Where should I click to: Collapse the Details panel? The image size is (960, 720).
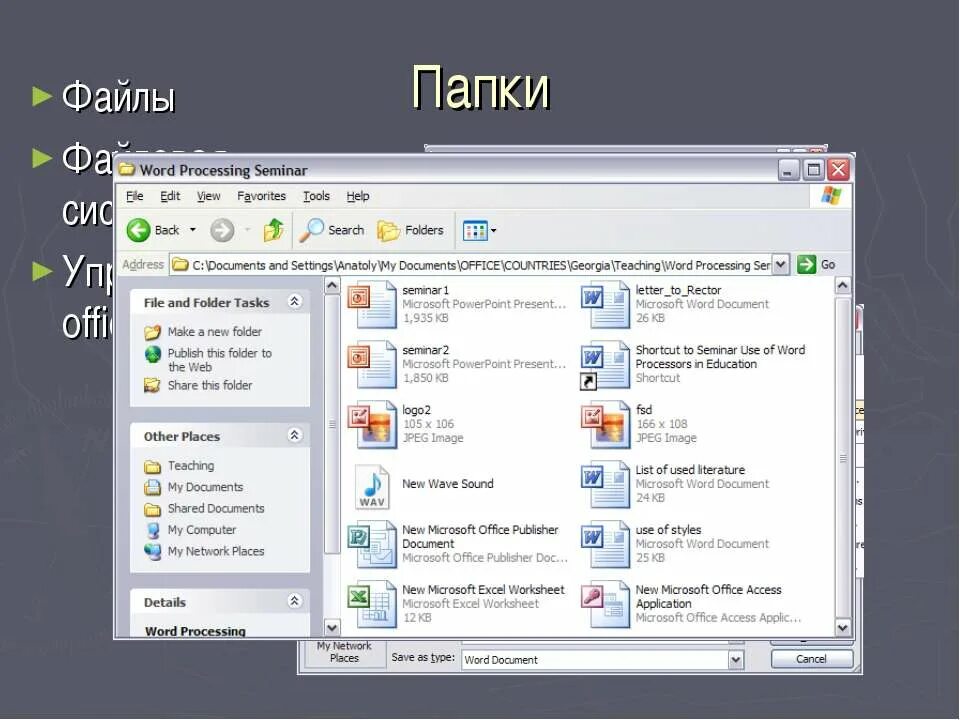click(294, 601)
